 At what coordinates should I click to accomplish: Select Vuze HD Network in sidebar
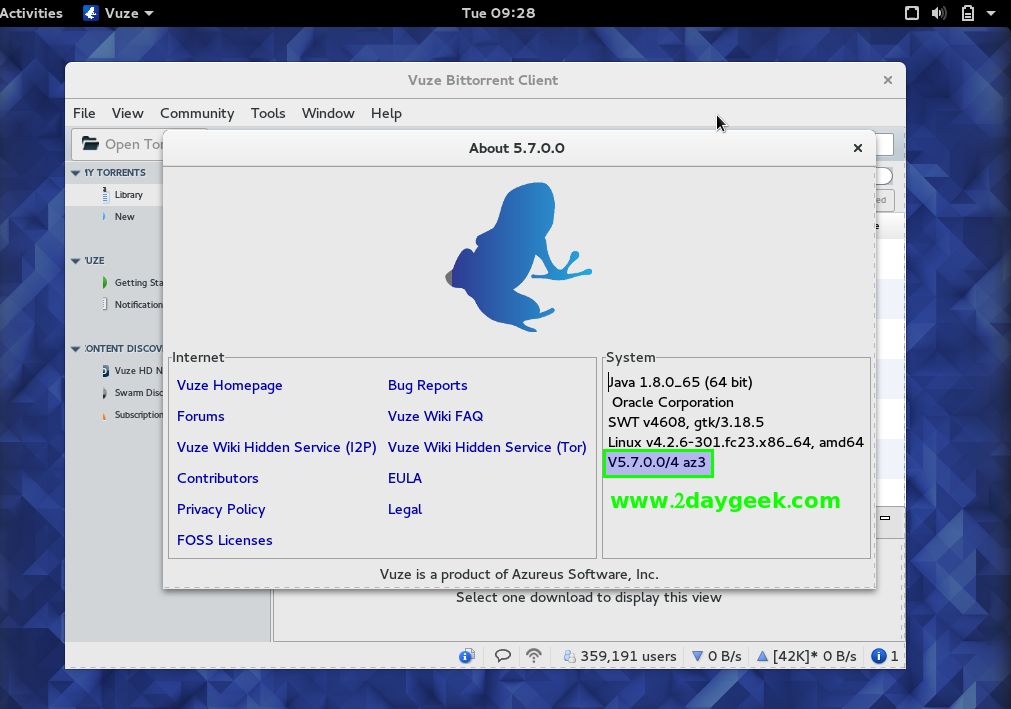[x=138, y=371]
